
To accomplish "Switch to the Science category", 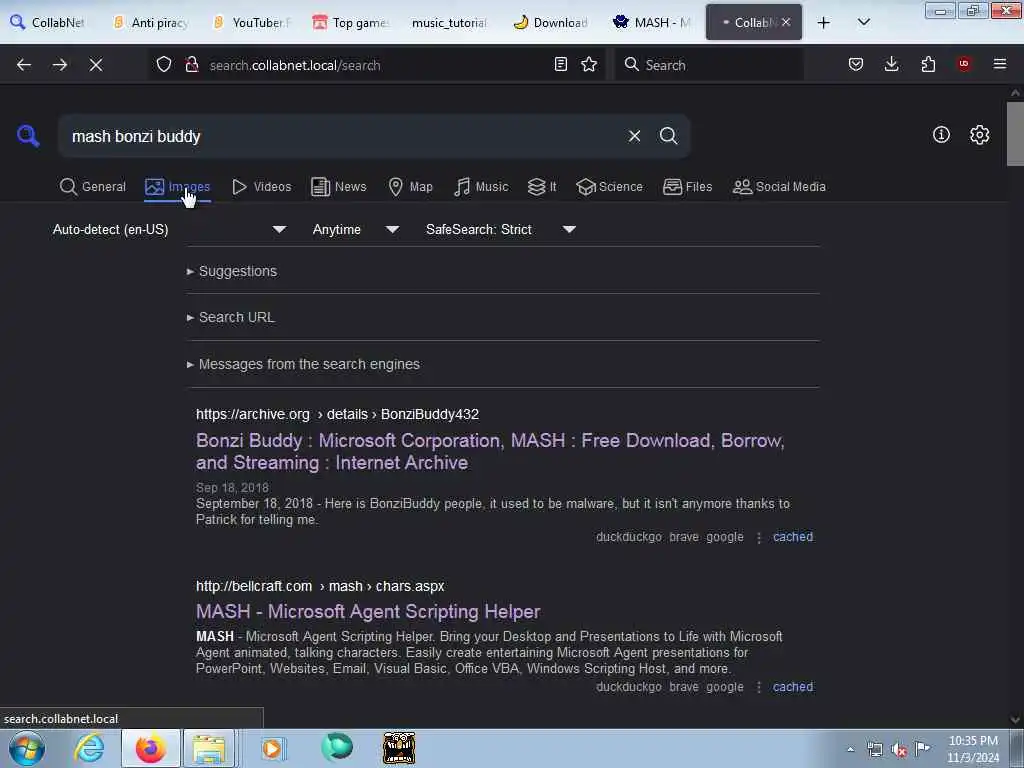I will 610,187.
